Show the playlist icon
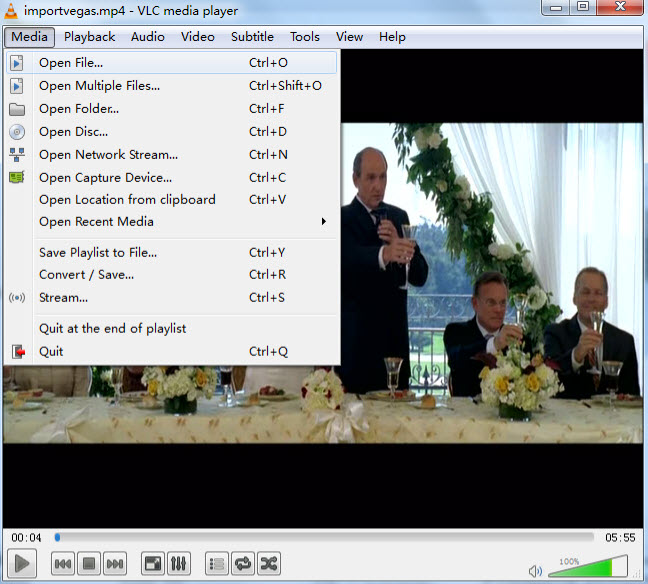Screen dimensions: 648x584 [x=217, y=563]
